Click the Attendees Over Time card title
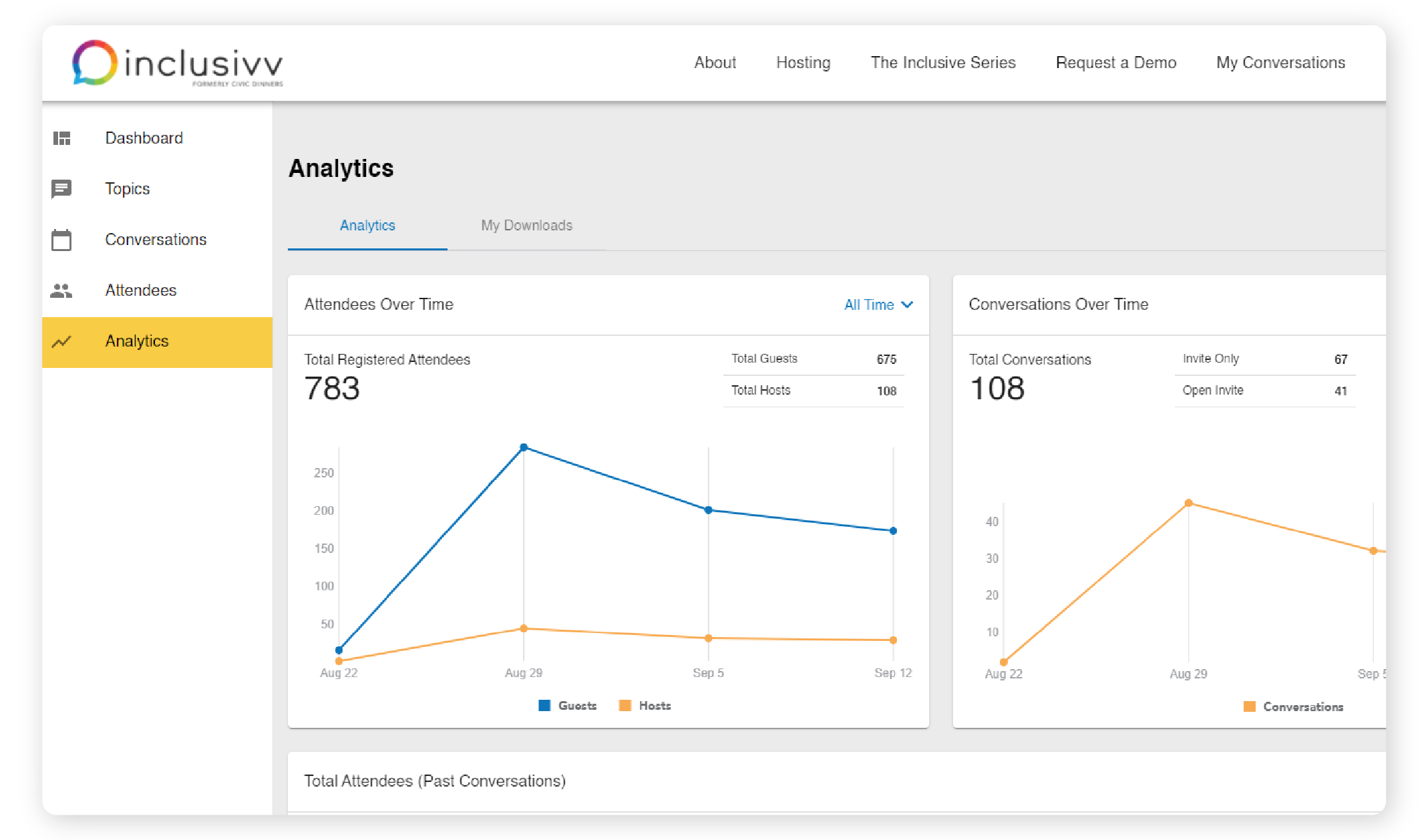This screenshot has height=840, width=1428. pyautogui.click(x=379, y=304)
